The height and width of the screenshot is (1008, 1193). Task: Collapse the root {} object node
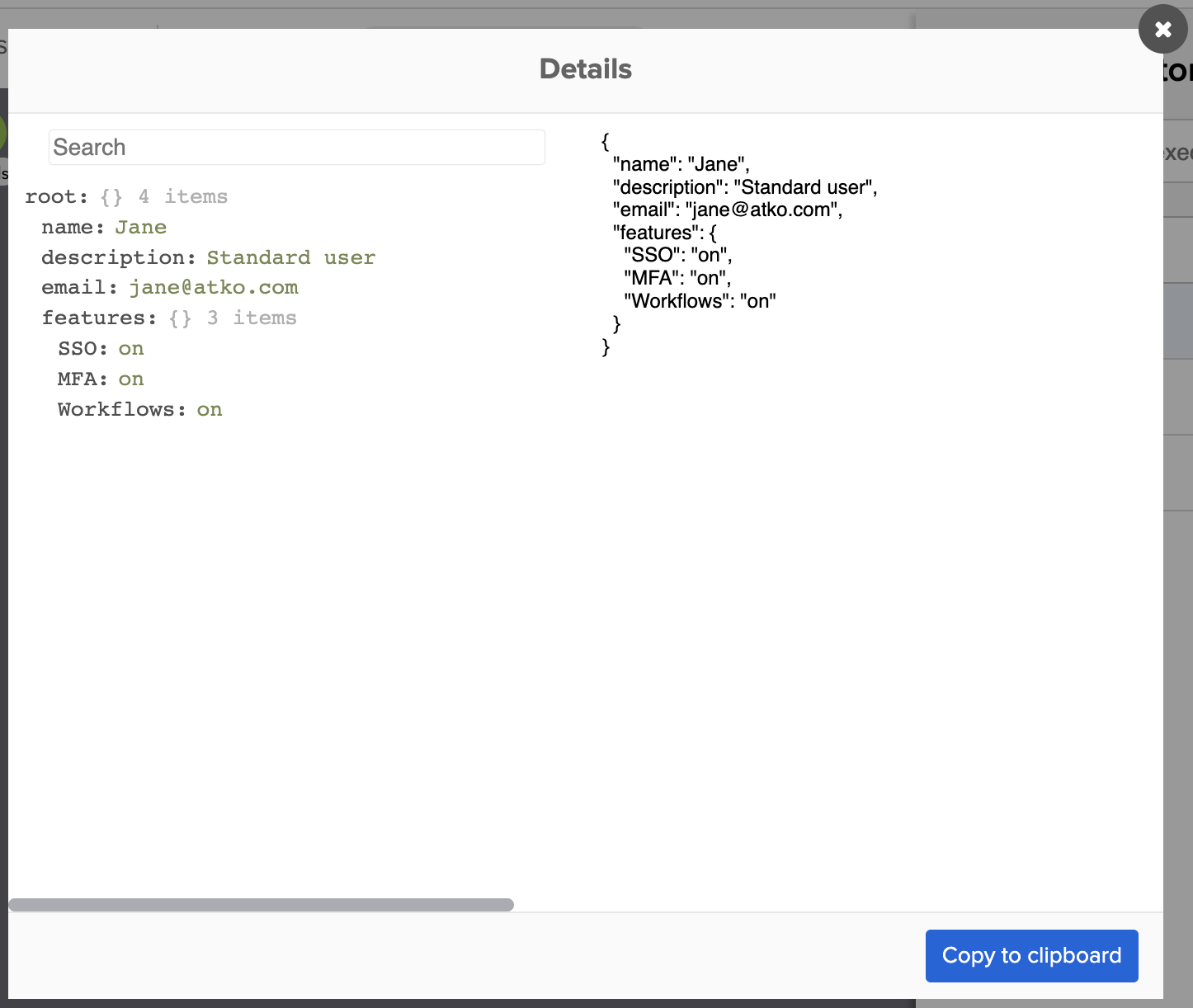pos(54,196)
